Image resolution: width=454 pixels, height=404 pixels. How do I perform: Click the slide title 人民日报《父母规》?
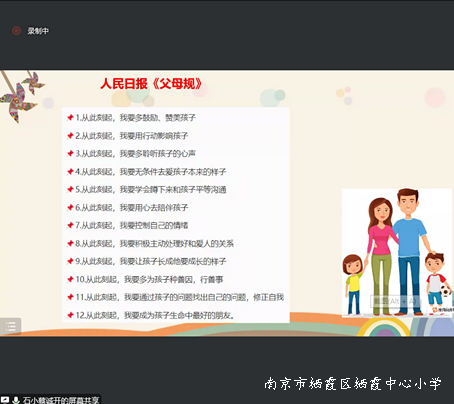151,84
